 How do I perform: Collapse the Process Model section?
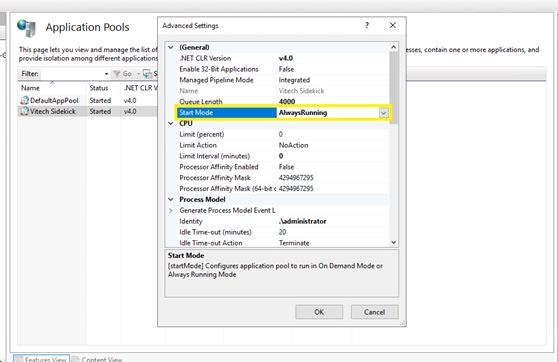click(171, 200)
